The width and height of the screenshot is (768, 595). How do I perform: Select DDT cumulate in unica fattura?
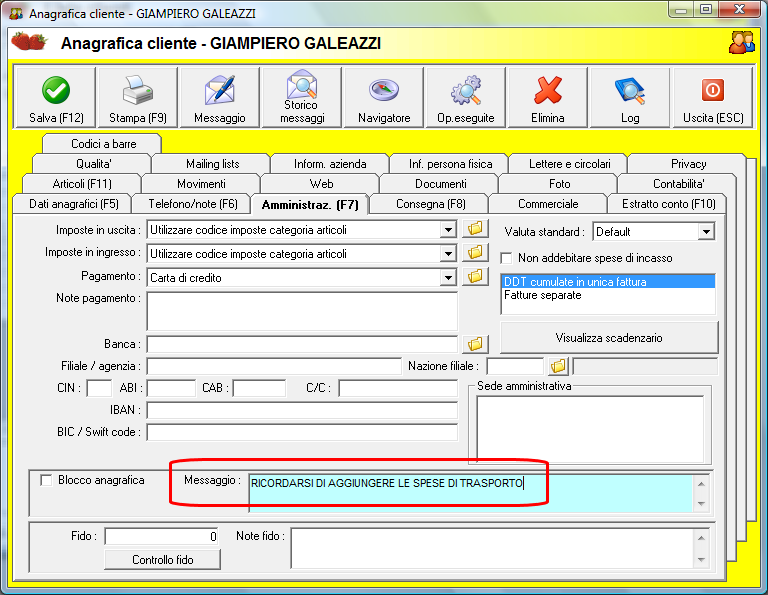(x=607, y=282)
